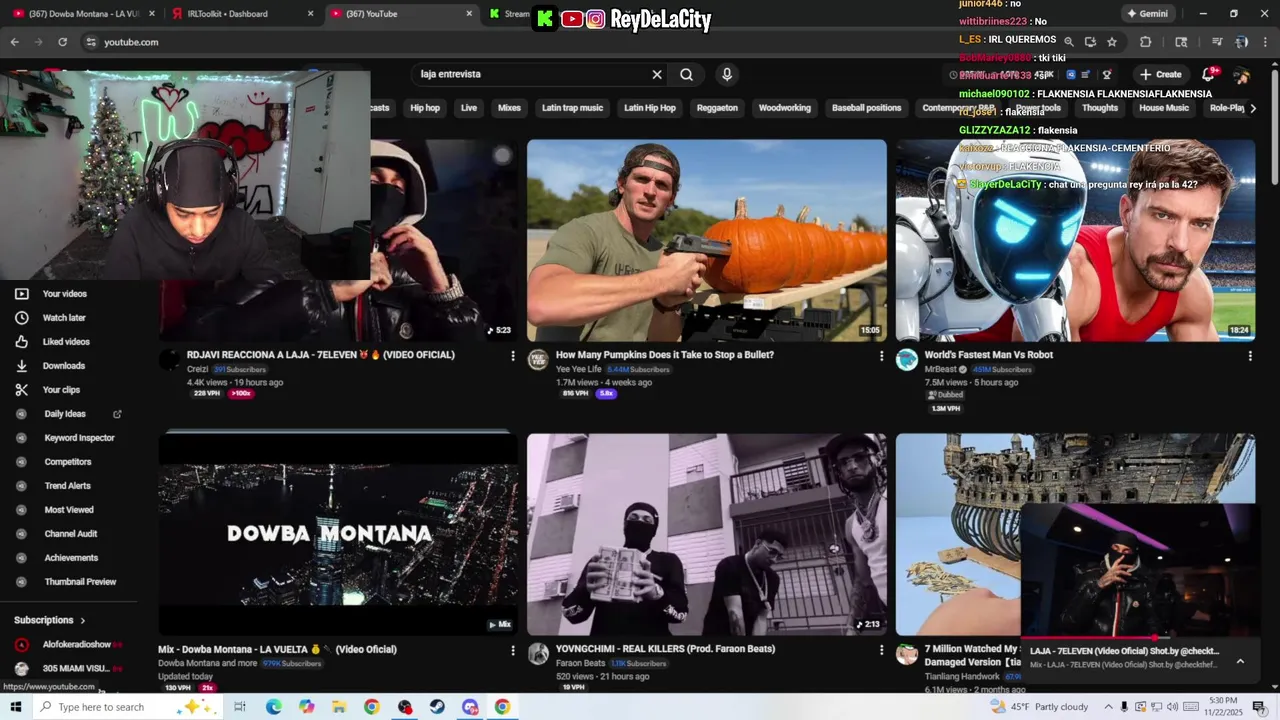Image resolution: width=1280 pixels, height=720 pixels.
Task: Open Microsoft Edge from the taskbar
Action: click(x=274, y=707)
